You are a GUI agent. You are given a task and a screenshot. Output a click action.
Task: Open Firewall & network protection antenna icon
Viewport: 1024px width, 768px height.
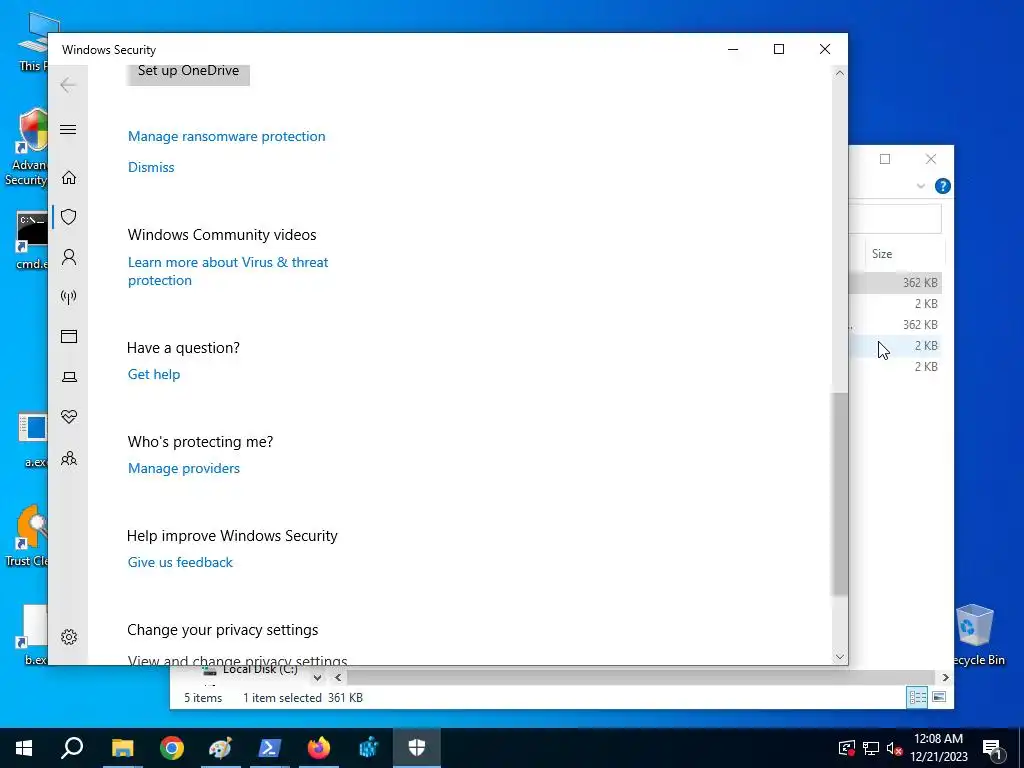point(69,297)
